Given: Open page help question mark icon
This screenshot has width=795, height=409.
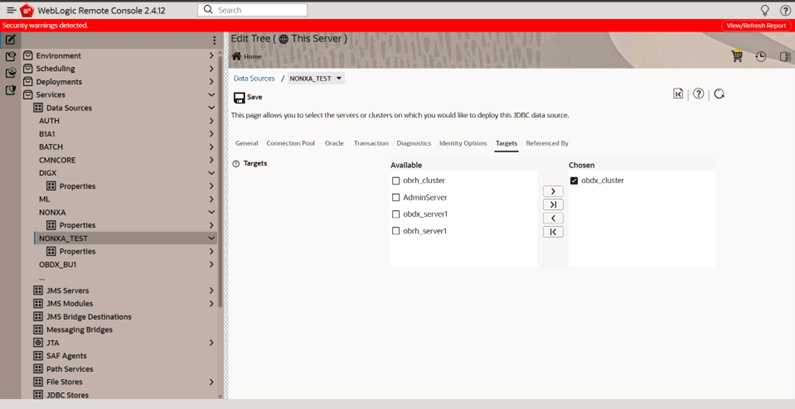Looking at the screenshot, I should [699, 94].
